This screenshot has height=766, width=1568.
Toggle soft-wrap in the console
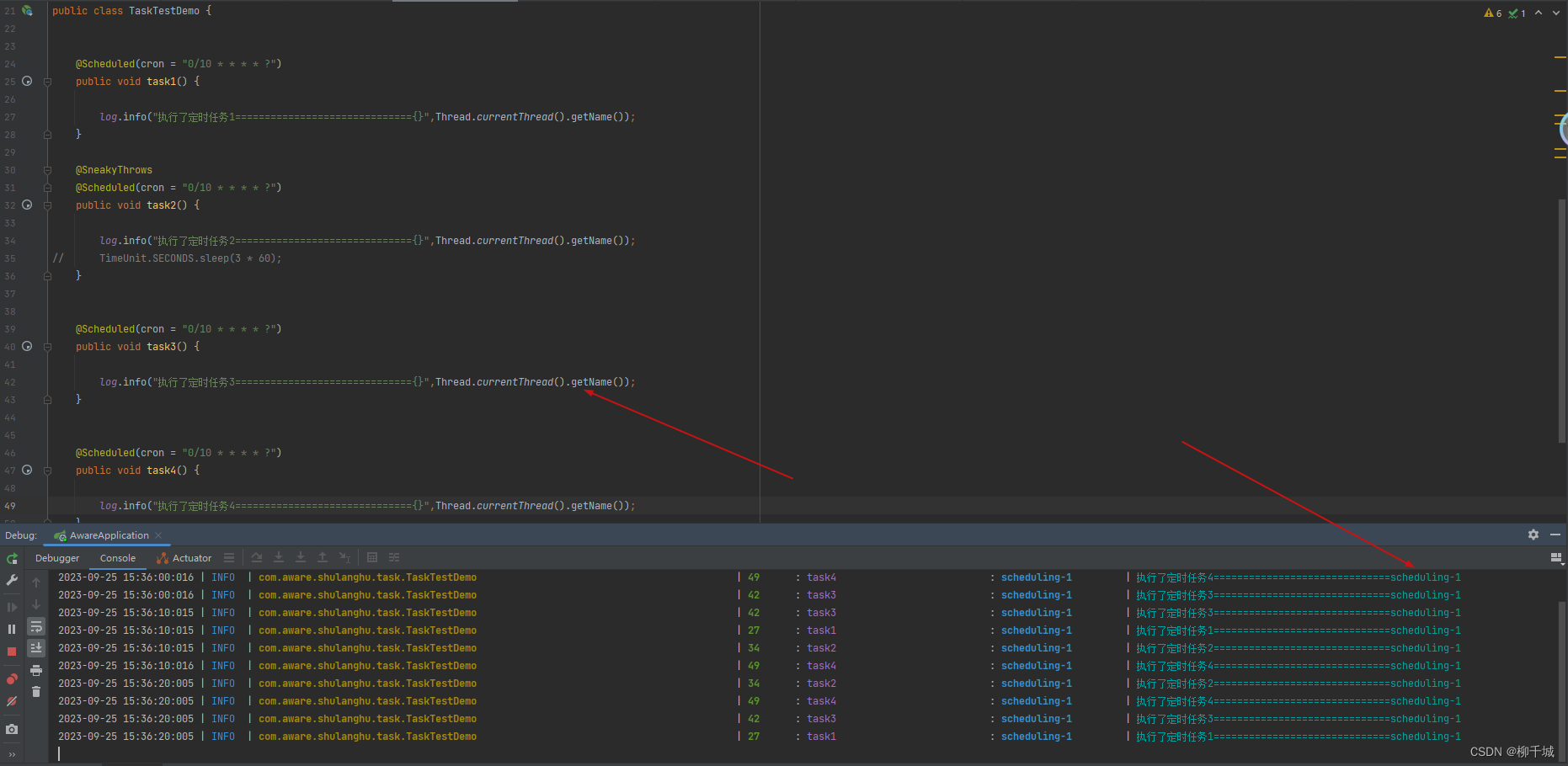pos(36,626)
